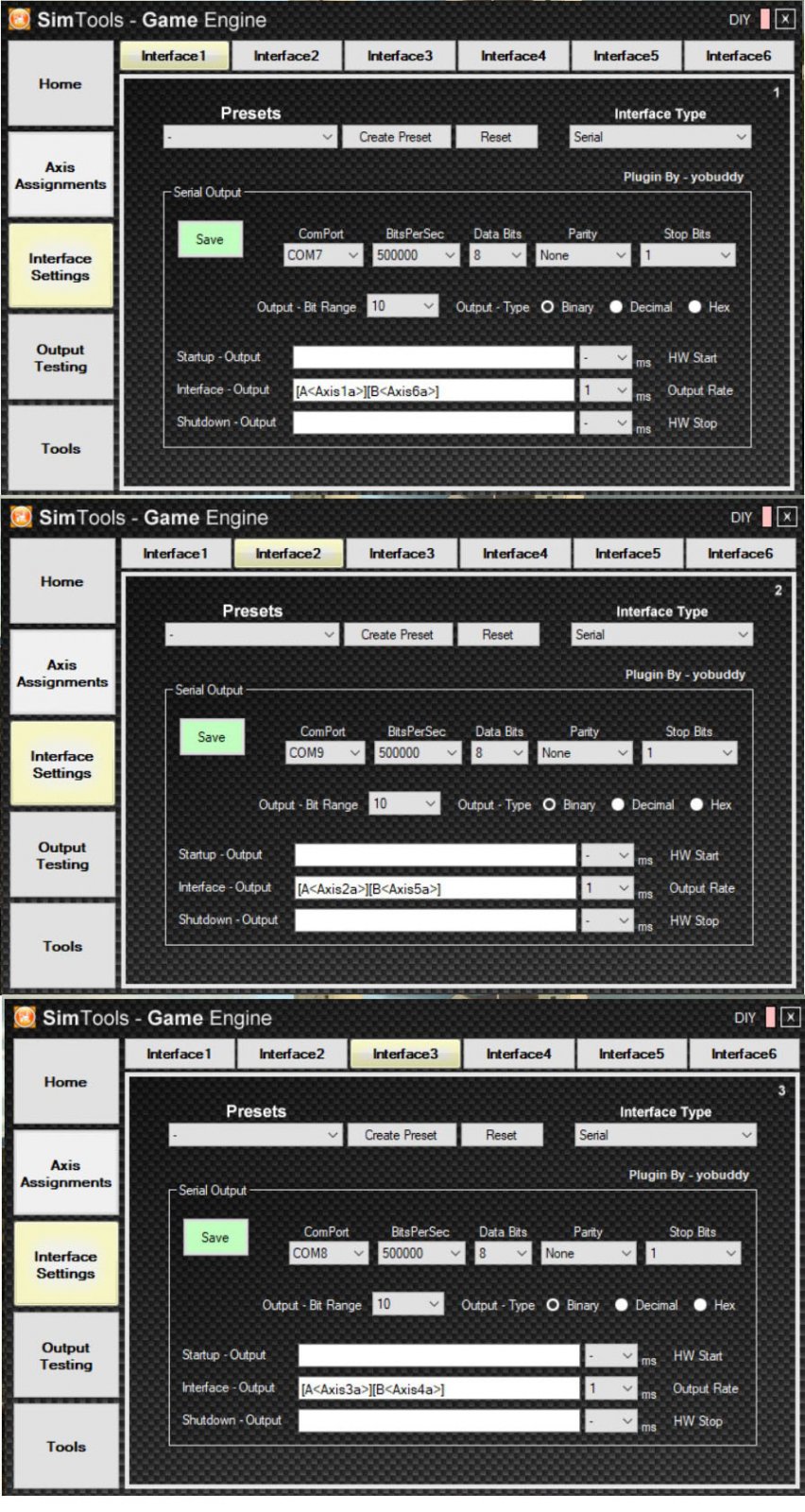The image size is (805, 1512).
Task: Click Create Preset in the COM9 window
Action: [397, 635]
